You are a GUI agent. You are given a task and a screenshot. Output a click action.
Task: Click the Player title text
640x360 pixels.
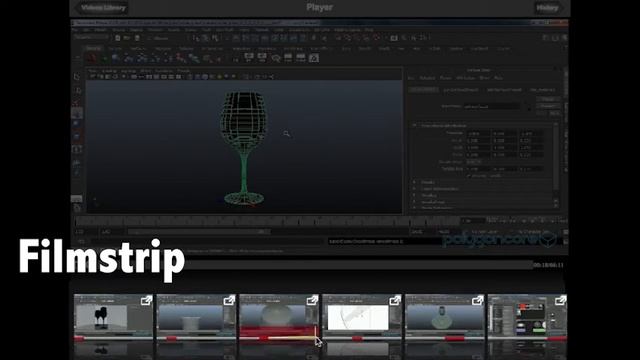[320, 7]
